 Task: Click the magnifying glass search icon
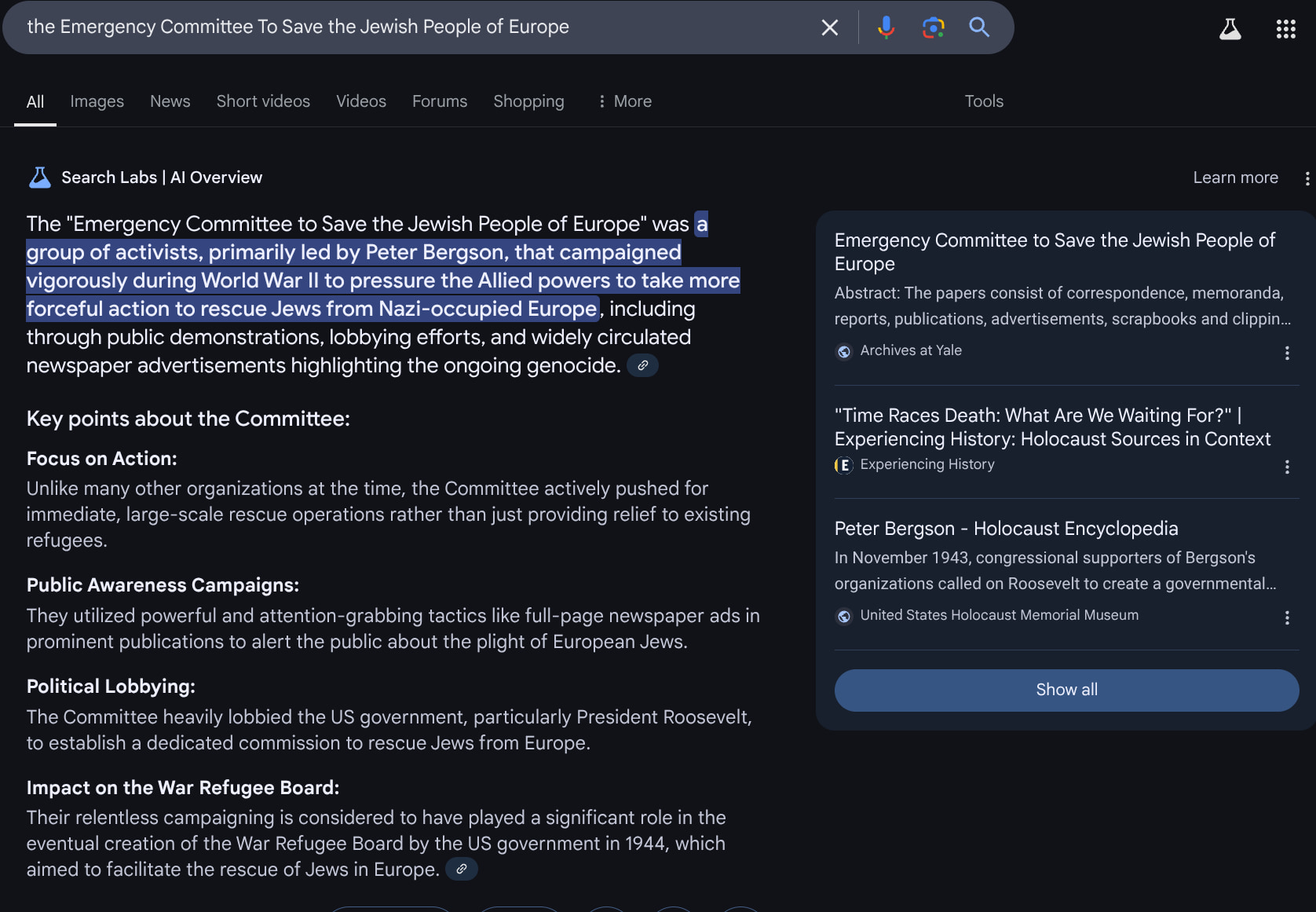click(x=978, y=27)
